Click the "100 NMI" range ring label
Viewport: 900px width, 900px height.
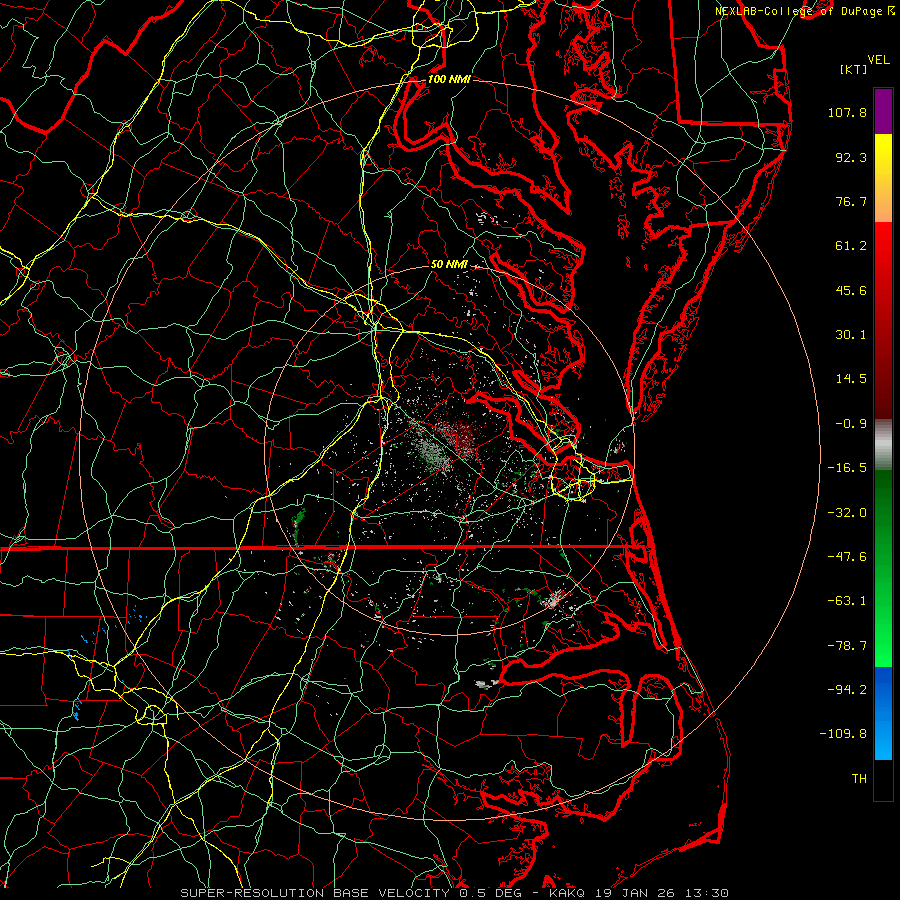(x=449, y=79)
